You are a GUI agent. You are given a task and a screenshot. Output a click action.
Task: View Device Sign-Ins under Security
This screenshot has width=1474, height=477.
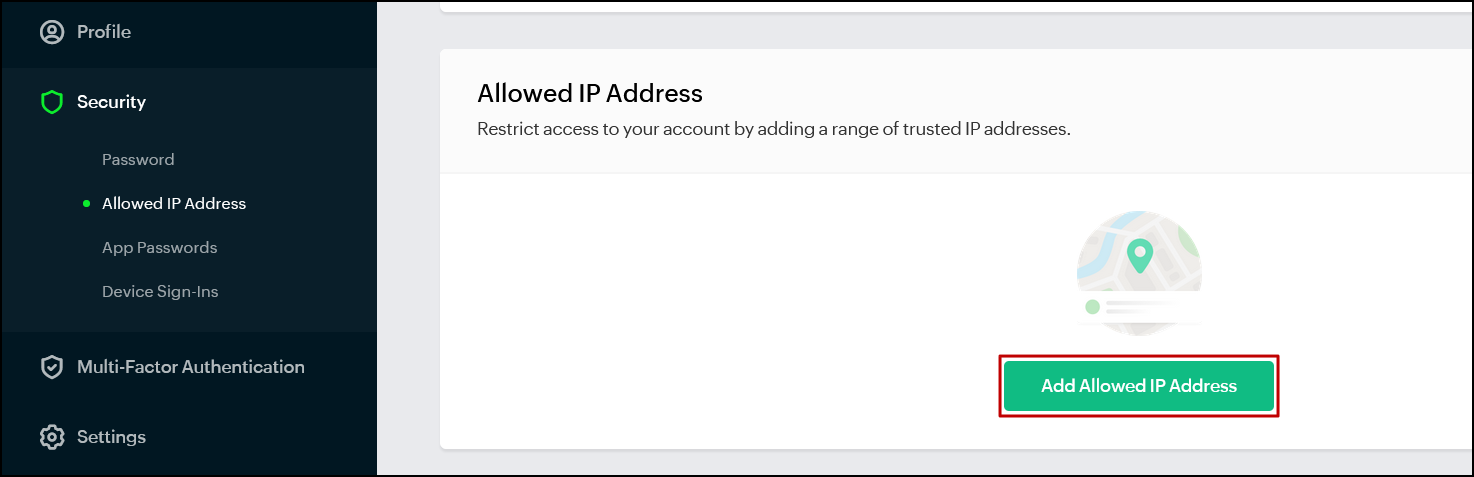coord(160,292)
